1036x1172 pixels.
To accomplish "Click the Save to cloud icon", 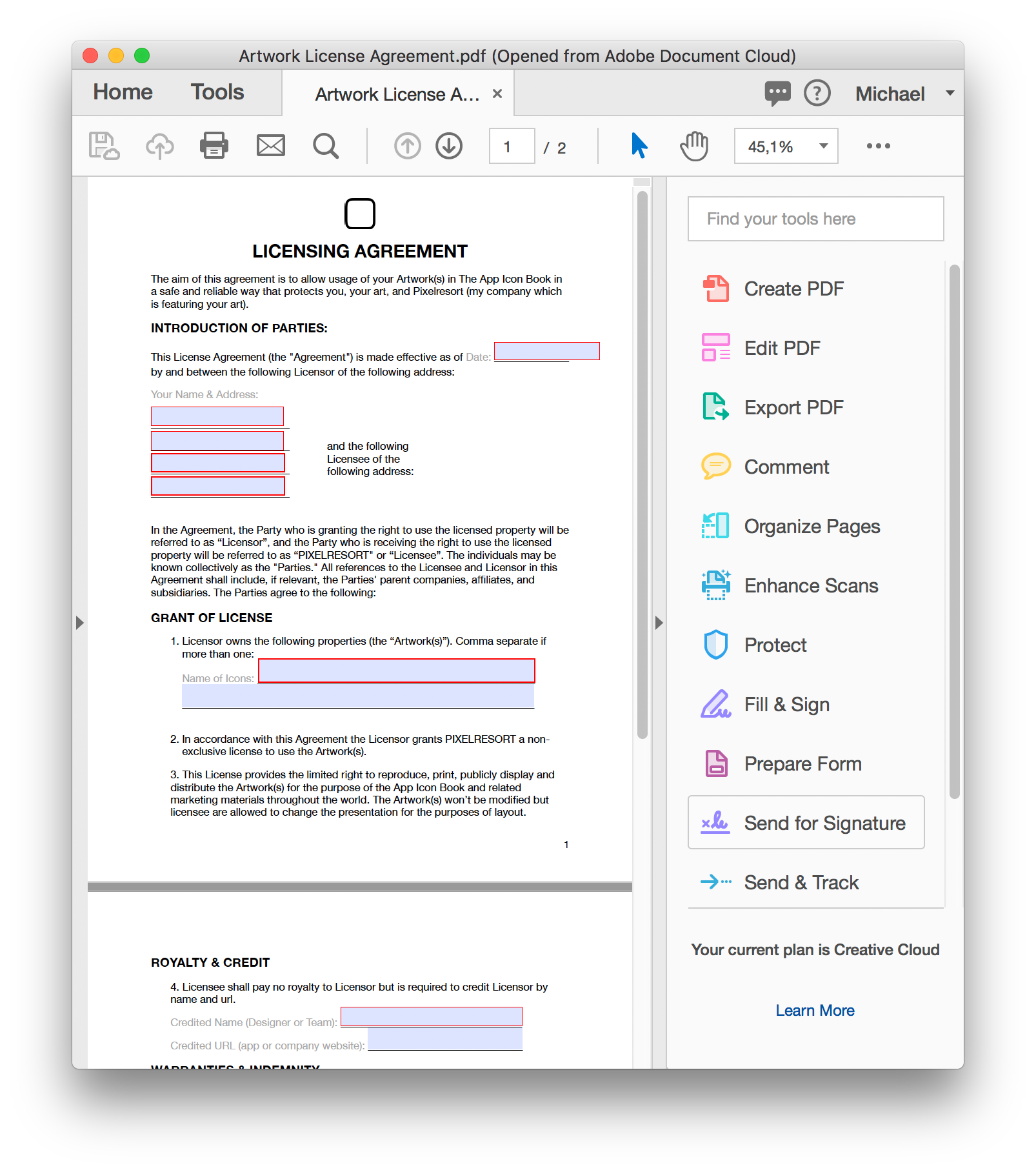I will [x=104, y=146].
